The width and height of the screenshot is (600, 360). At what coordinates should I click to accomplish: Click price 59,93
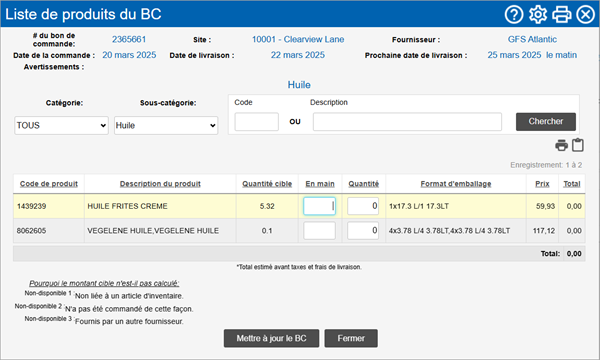tap(545, 206)
